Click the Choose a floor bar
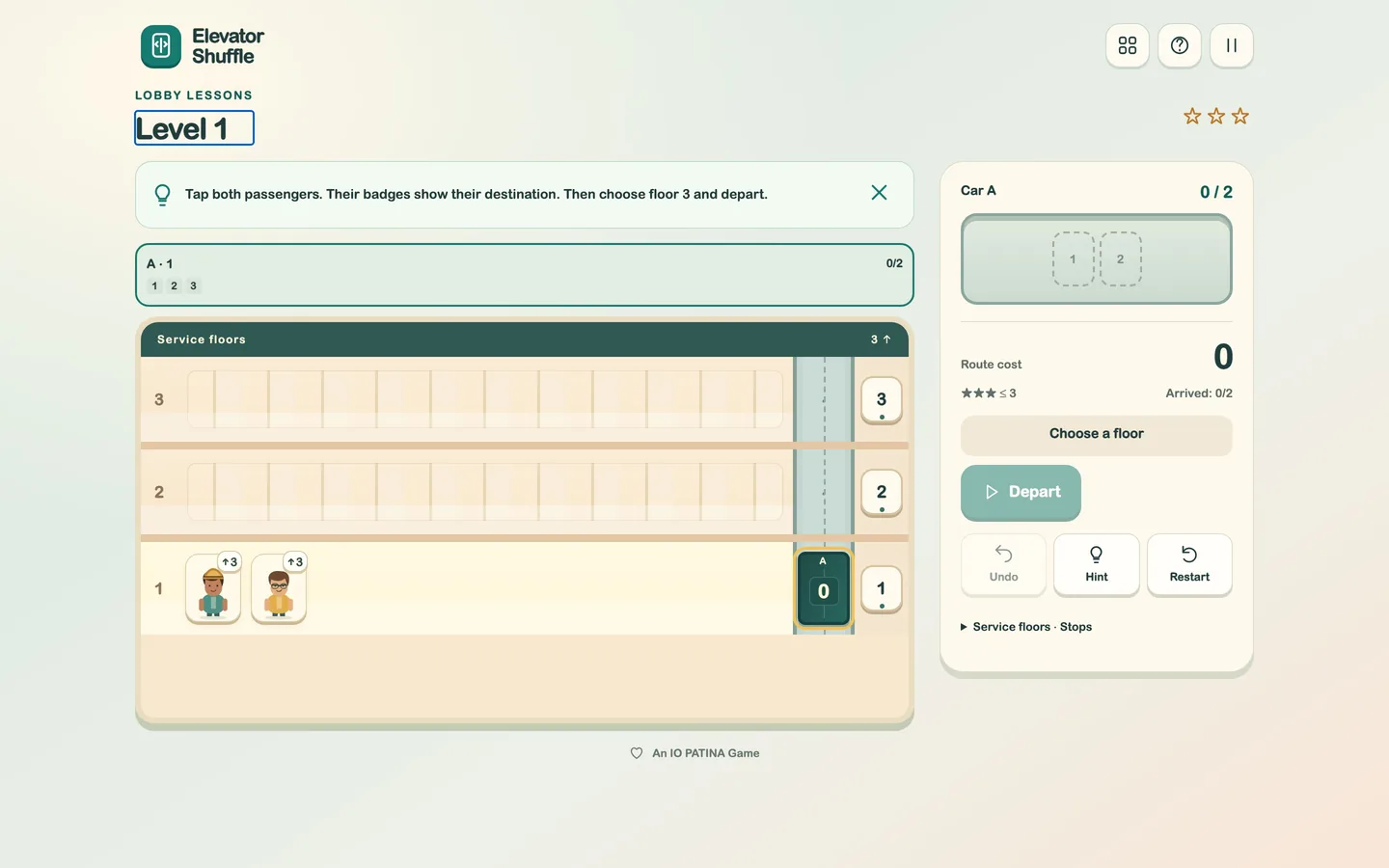 coord(1096,435)
